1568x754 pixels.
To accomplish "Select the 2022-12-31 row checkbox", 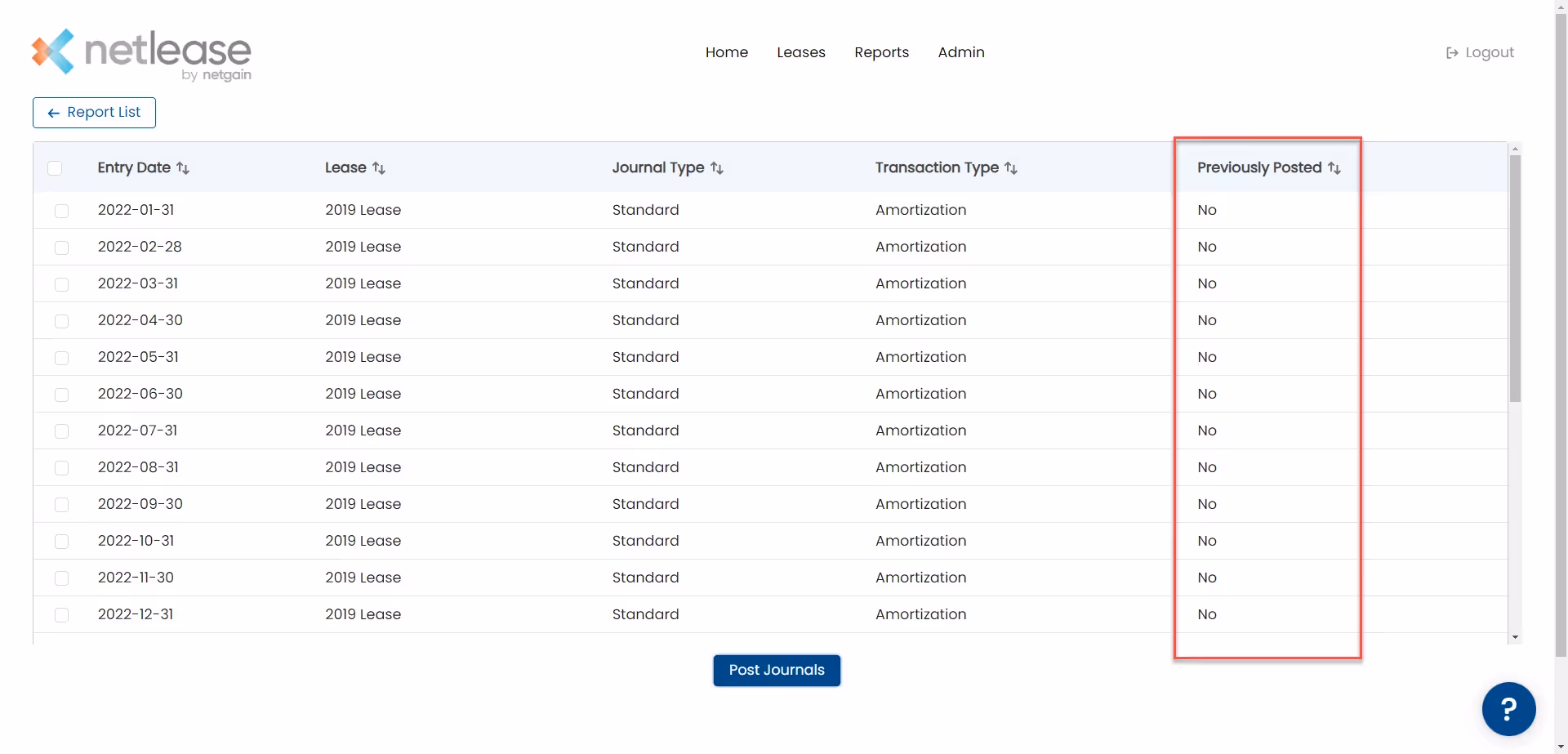I will coord(61,615).
